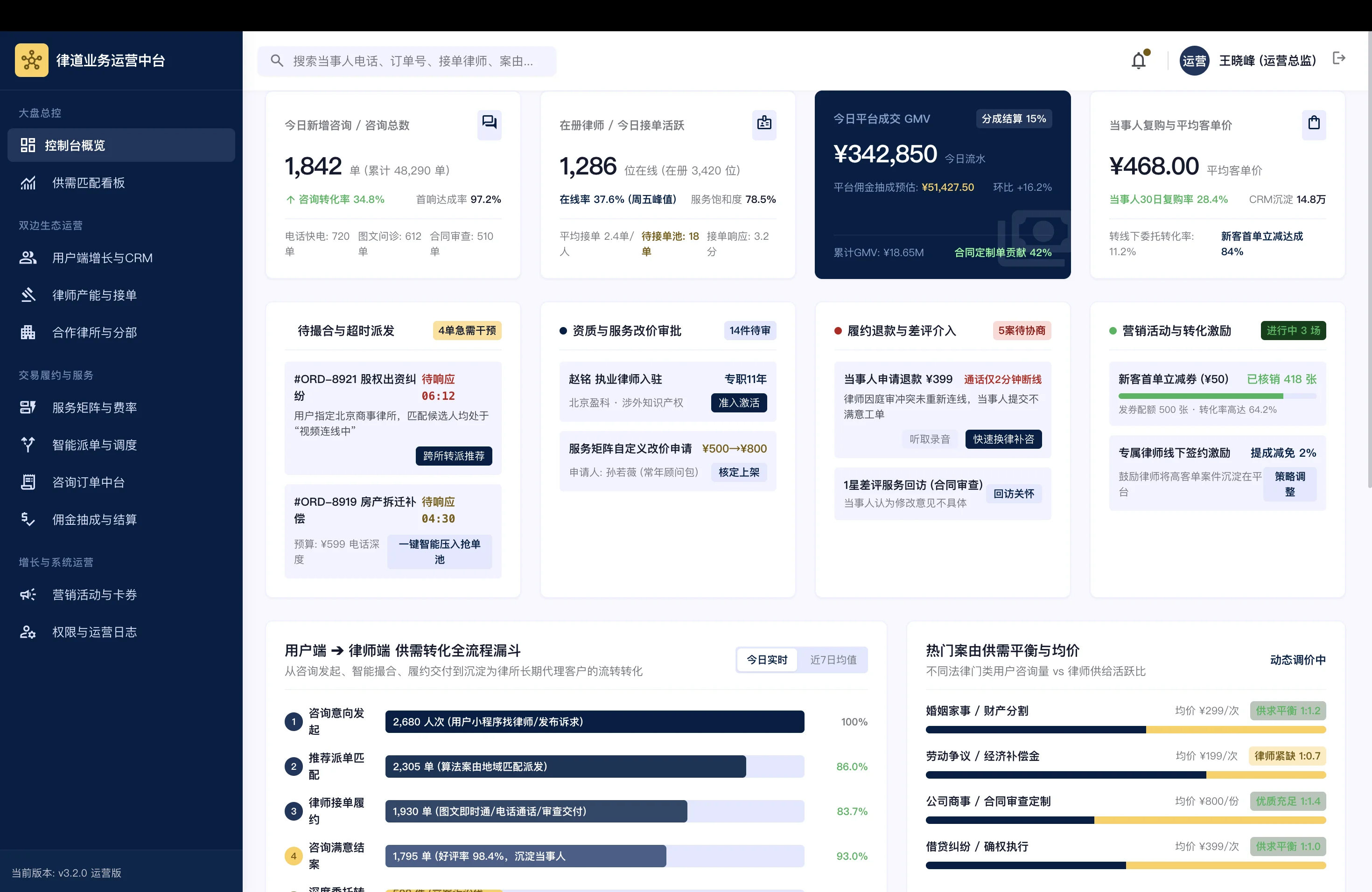Viewport: 1372px width, 892px height.
Task: Click the 用户端增长与CRM people icon
Action: (28, 258)
